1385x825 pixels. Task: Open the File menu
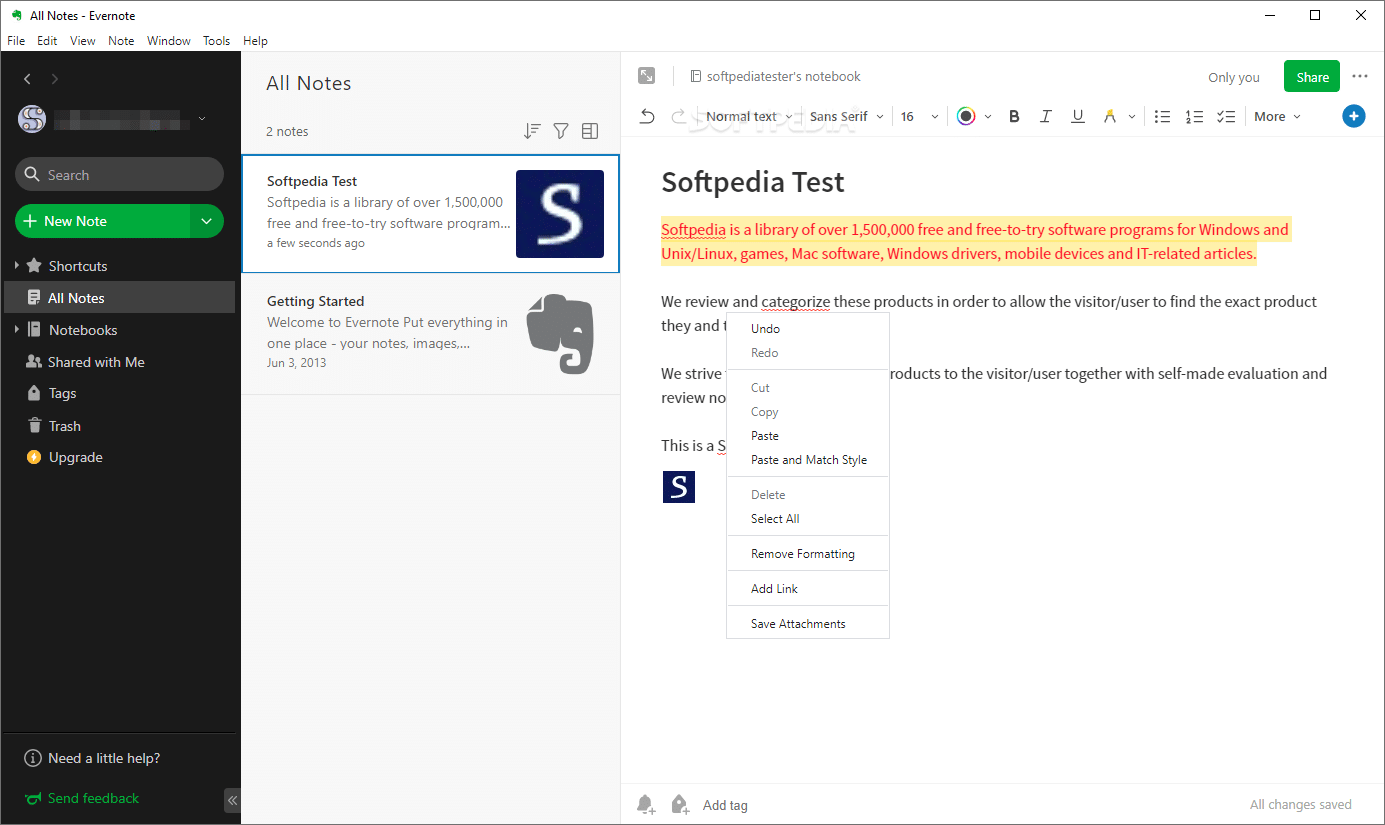point(16,41)
